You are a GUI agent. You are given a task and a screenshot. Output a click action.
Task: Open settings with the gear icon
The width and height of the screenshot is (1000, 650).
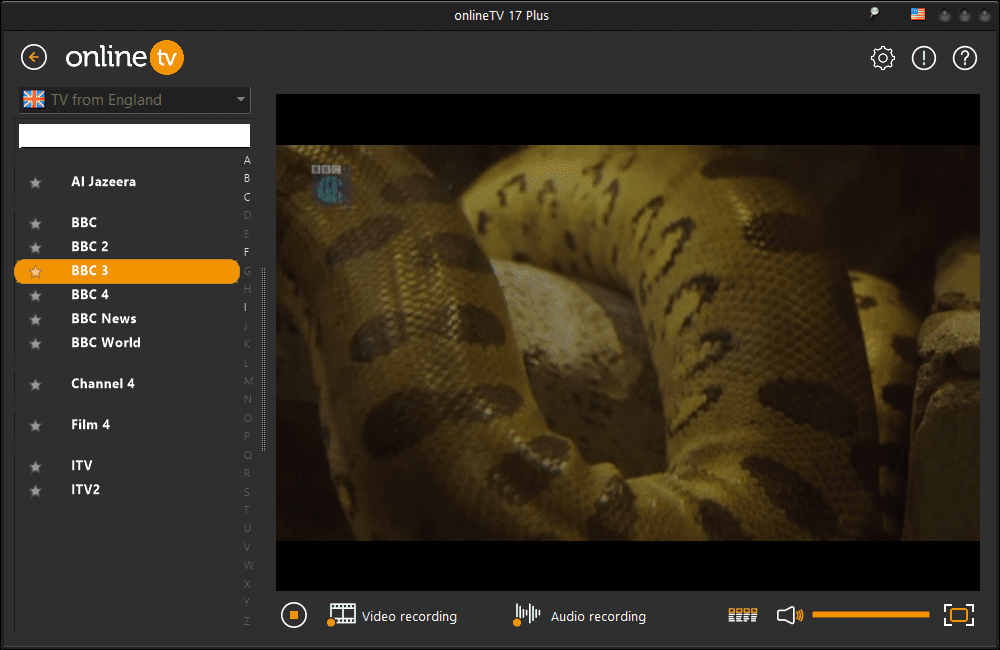[x=883, y=58]
